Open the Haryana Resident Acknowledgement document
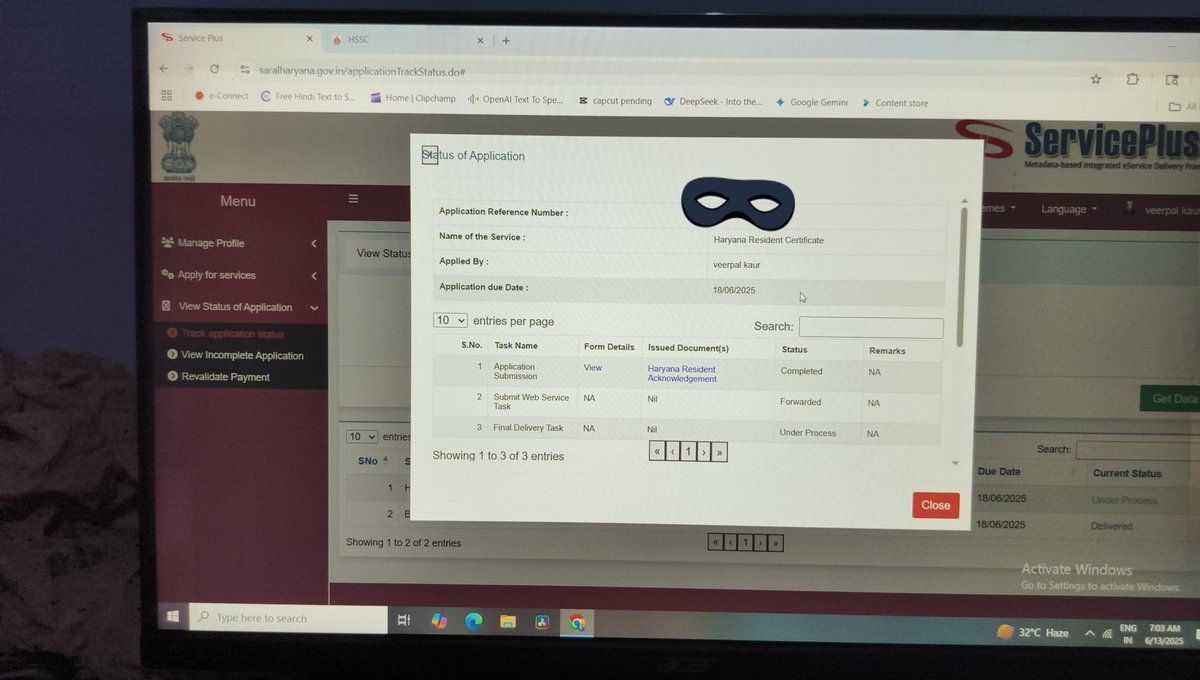Screen dimensions: 1200x680 coord(682,374)
